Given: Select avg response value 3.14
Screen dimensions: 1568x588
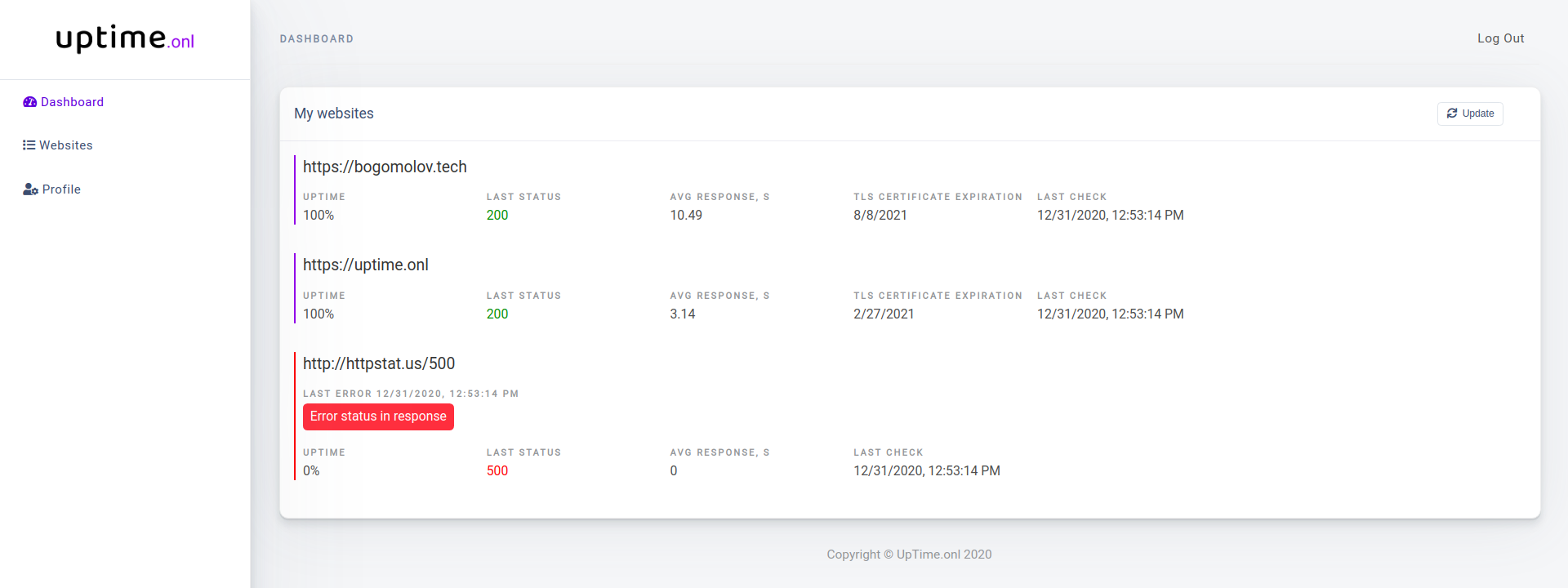Looking at the screenshot, I should (683, 314).
